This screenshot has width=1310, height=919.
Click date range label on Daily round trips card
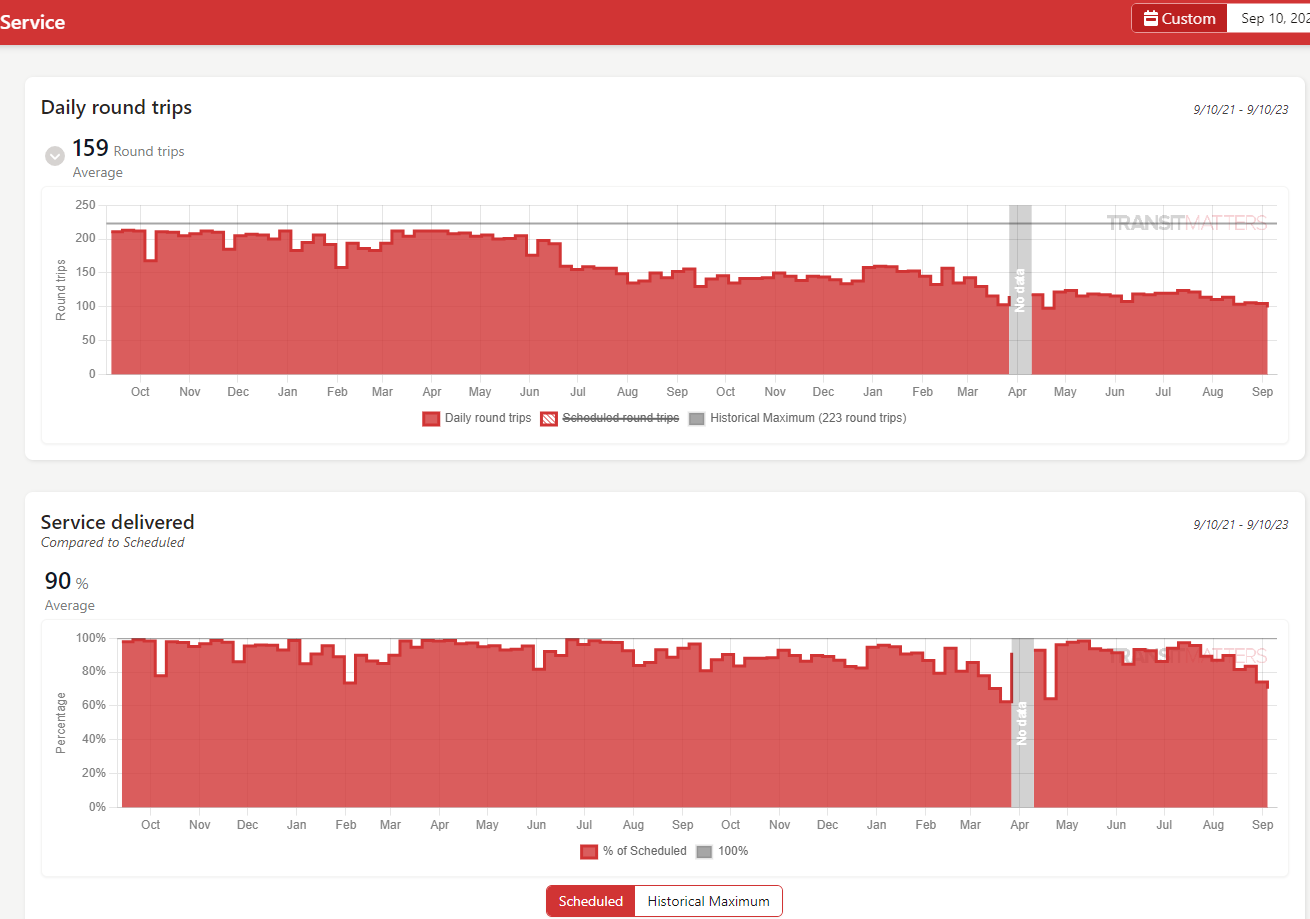click(x=1240, y=110)
